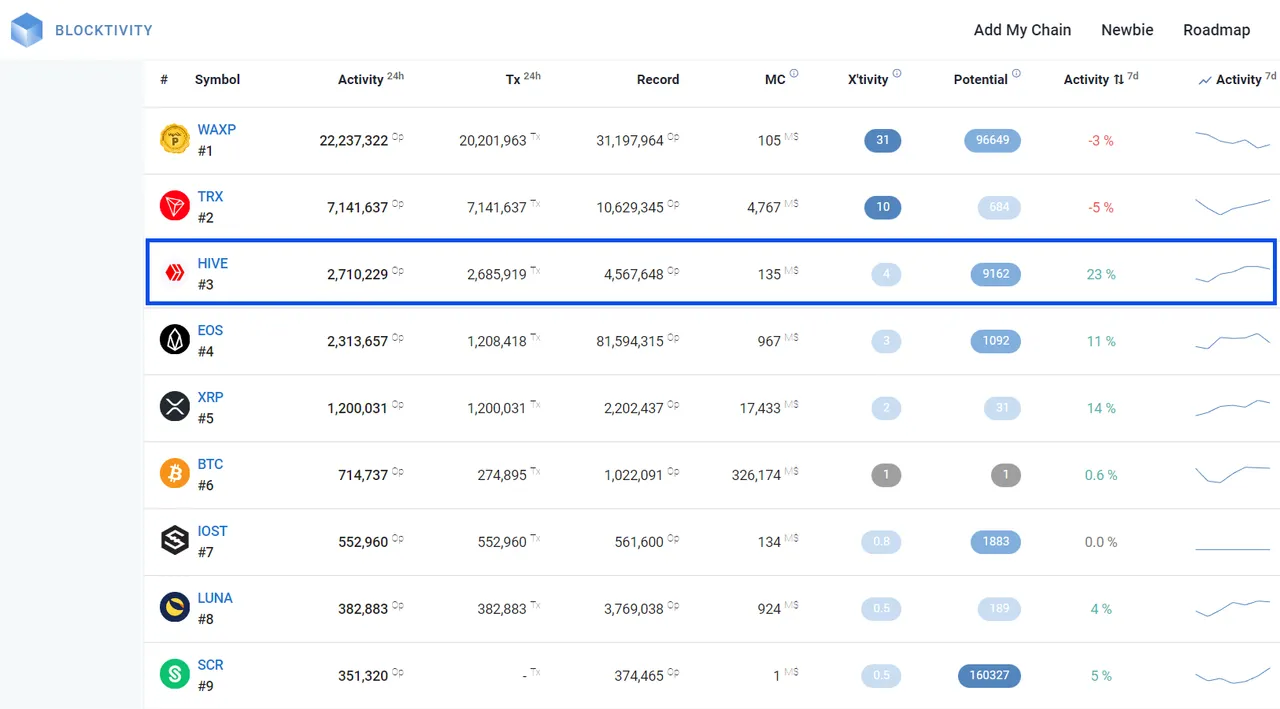Viewport: 1280px width, 709px height.
Task: Click the SCR 7d activity sparkline
Action: [x=1232, y=676]
